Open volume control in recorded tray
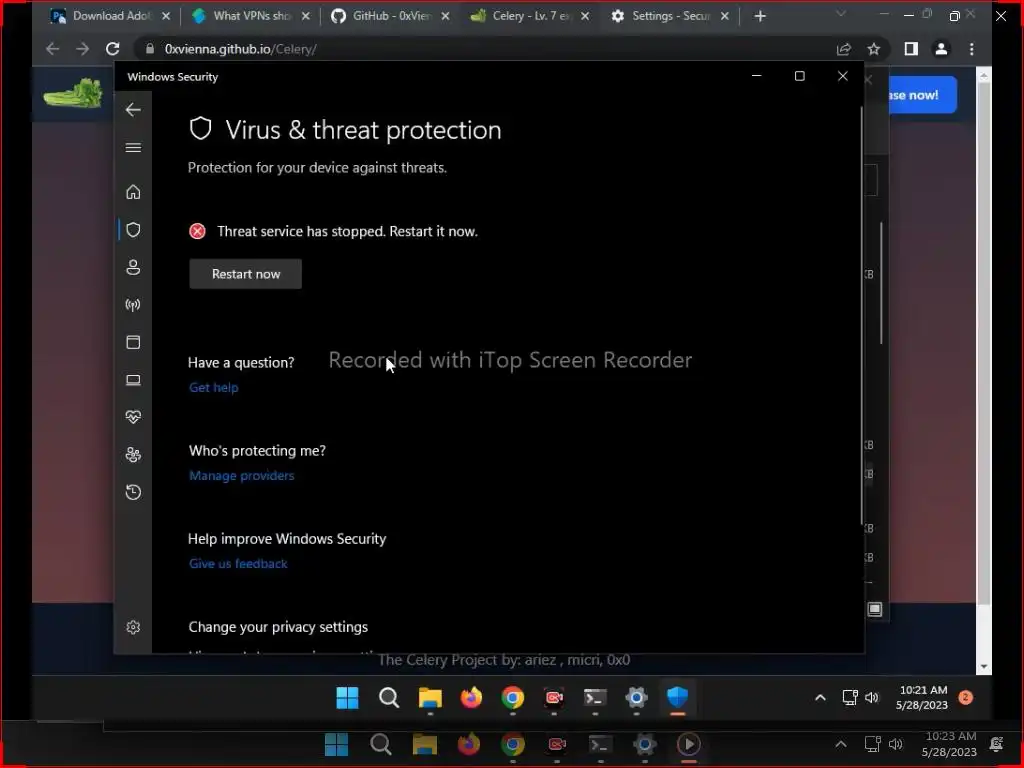Viewport: 1024px width, 768px height. click(872, 698)
